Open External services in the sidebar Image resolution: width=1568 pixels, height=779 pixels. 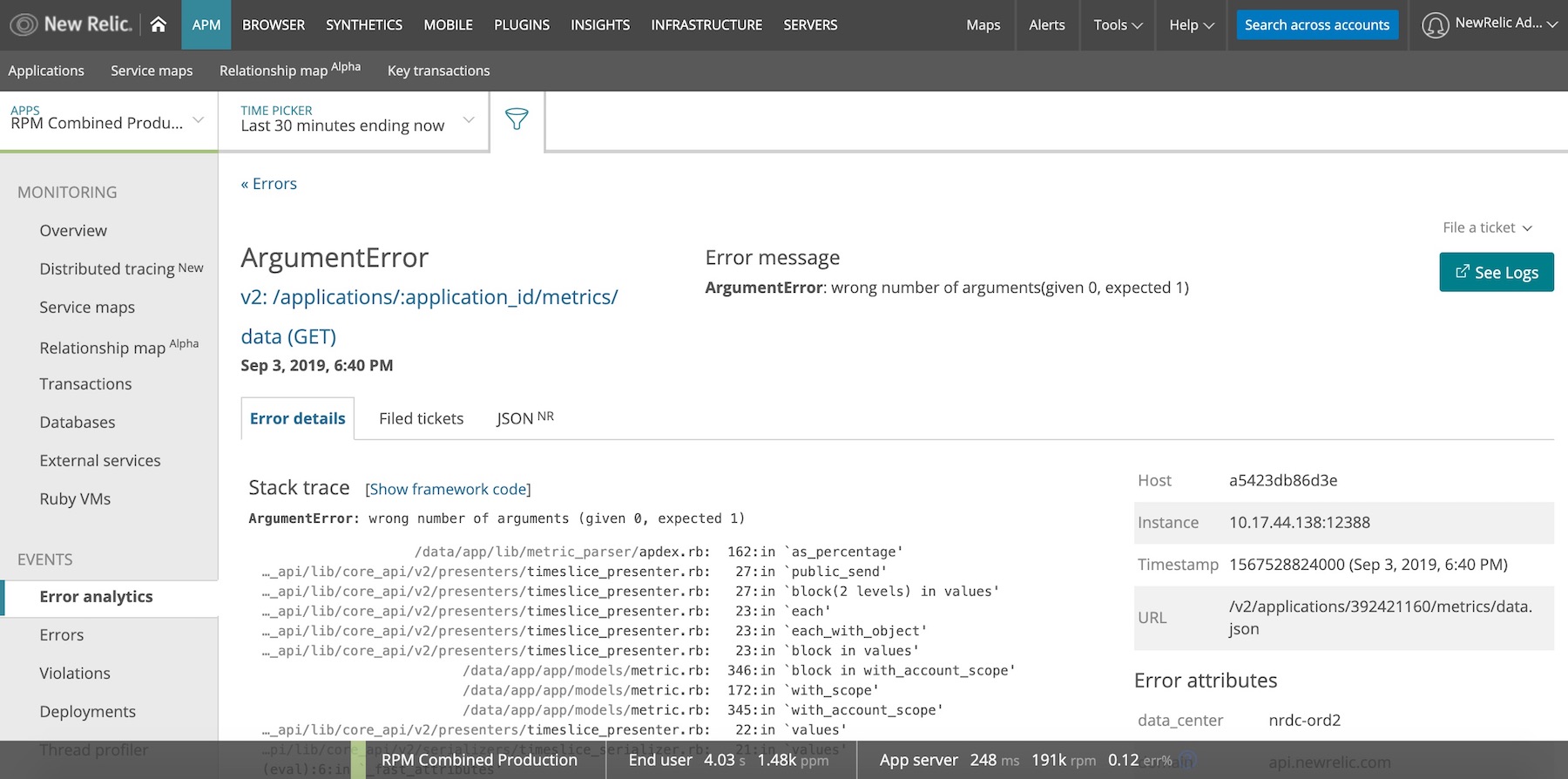point(100,461)
